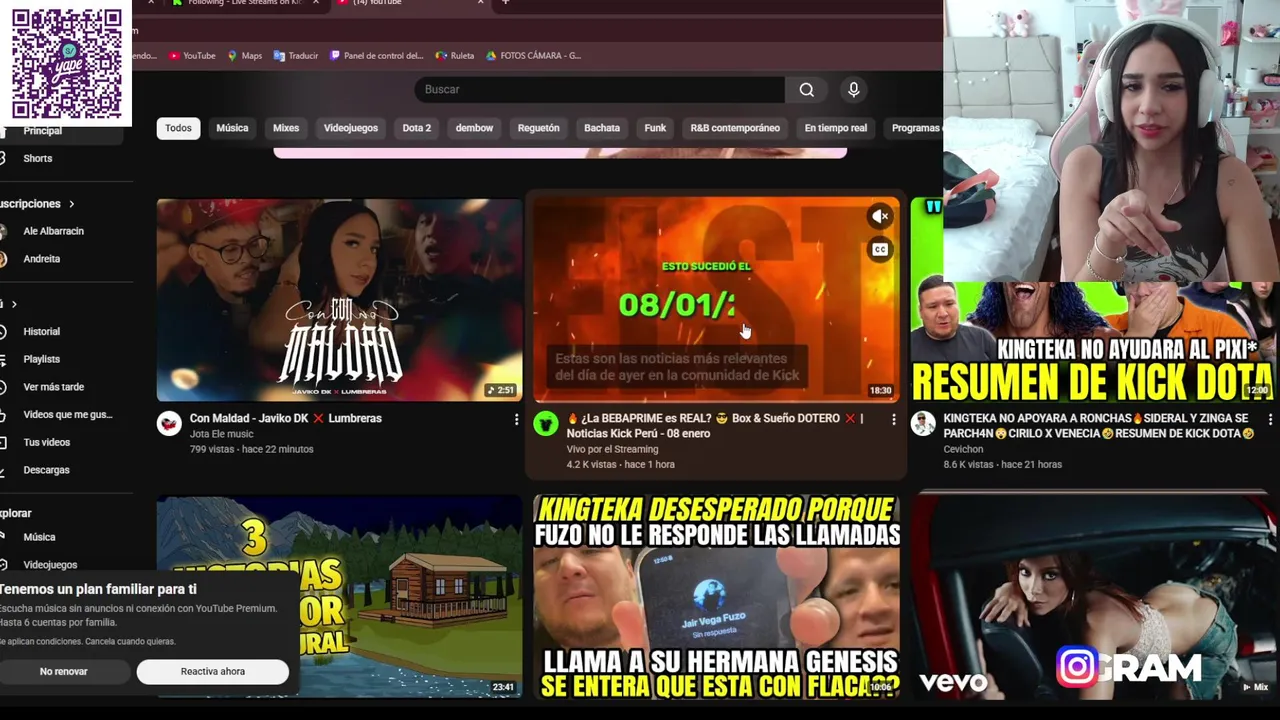Screen dimensions: 1280x720
Task: Open Jota Ele music channel avatar
Action: coord(169,424)
